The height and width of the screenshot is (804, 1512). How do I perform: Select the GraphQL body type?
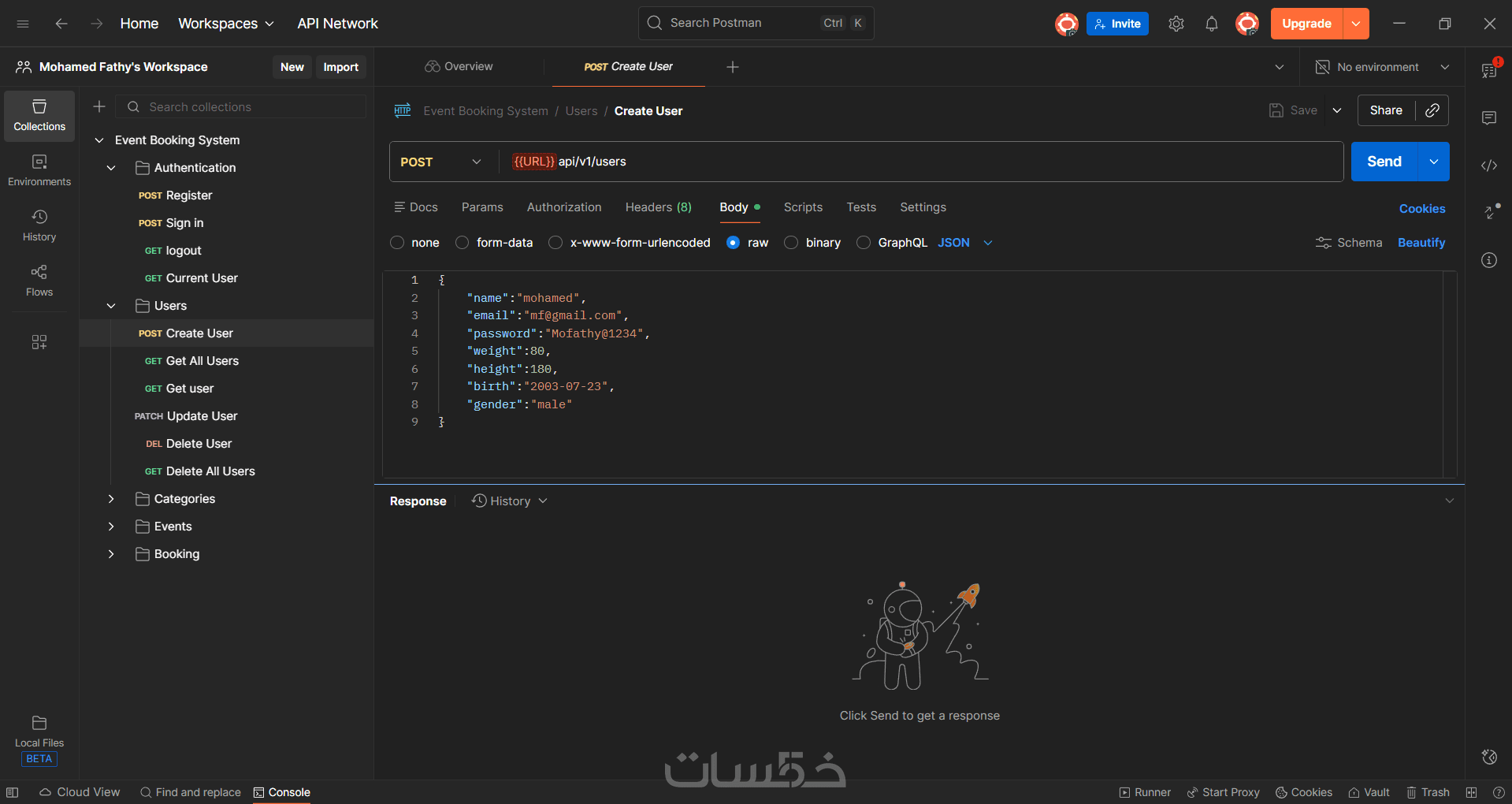coord(864,243)
